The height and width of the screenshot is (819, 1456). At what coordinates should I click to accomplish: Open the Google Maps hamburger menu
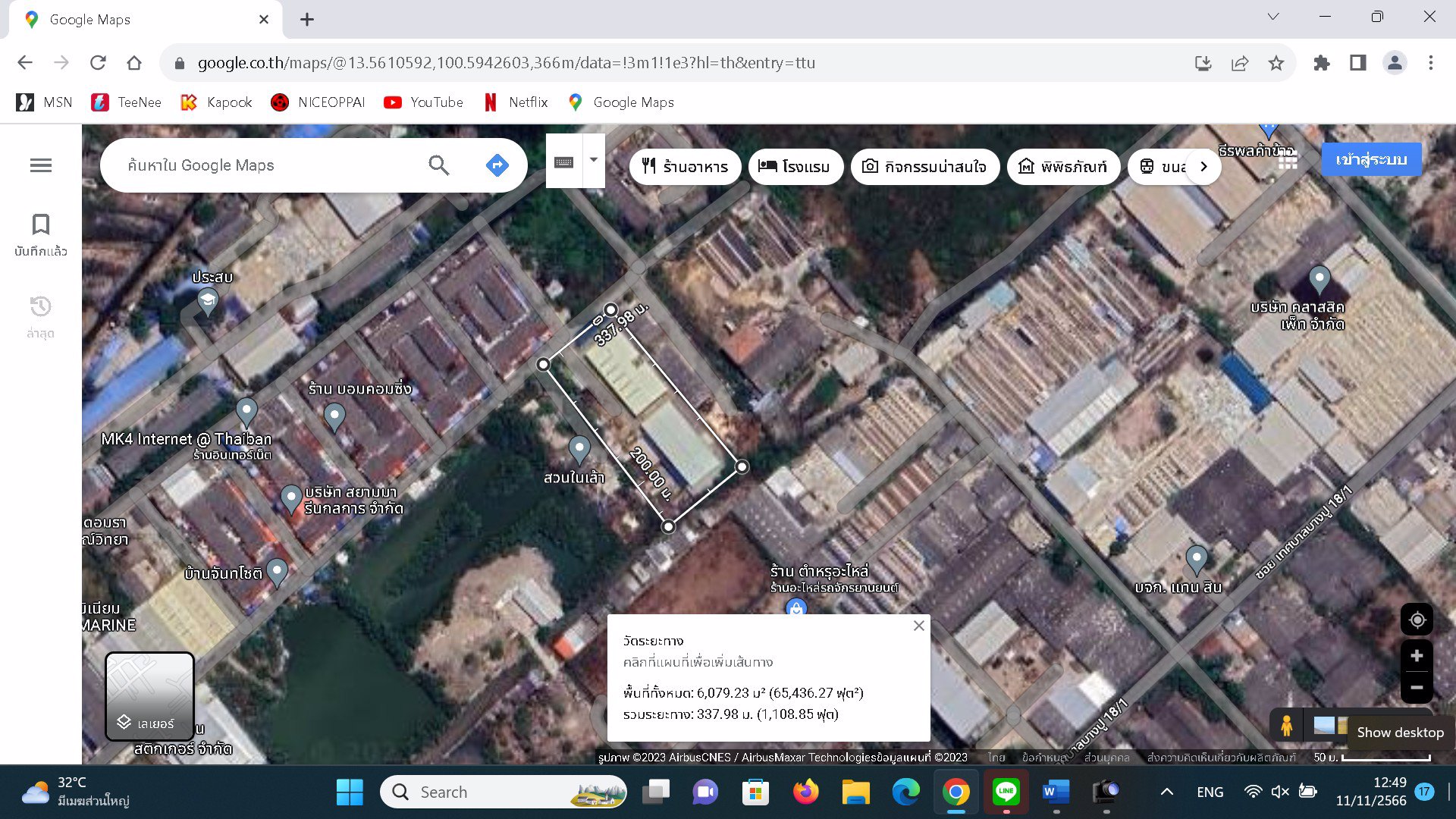pyautogui.click(x=41, y=165)
